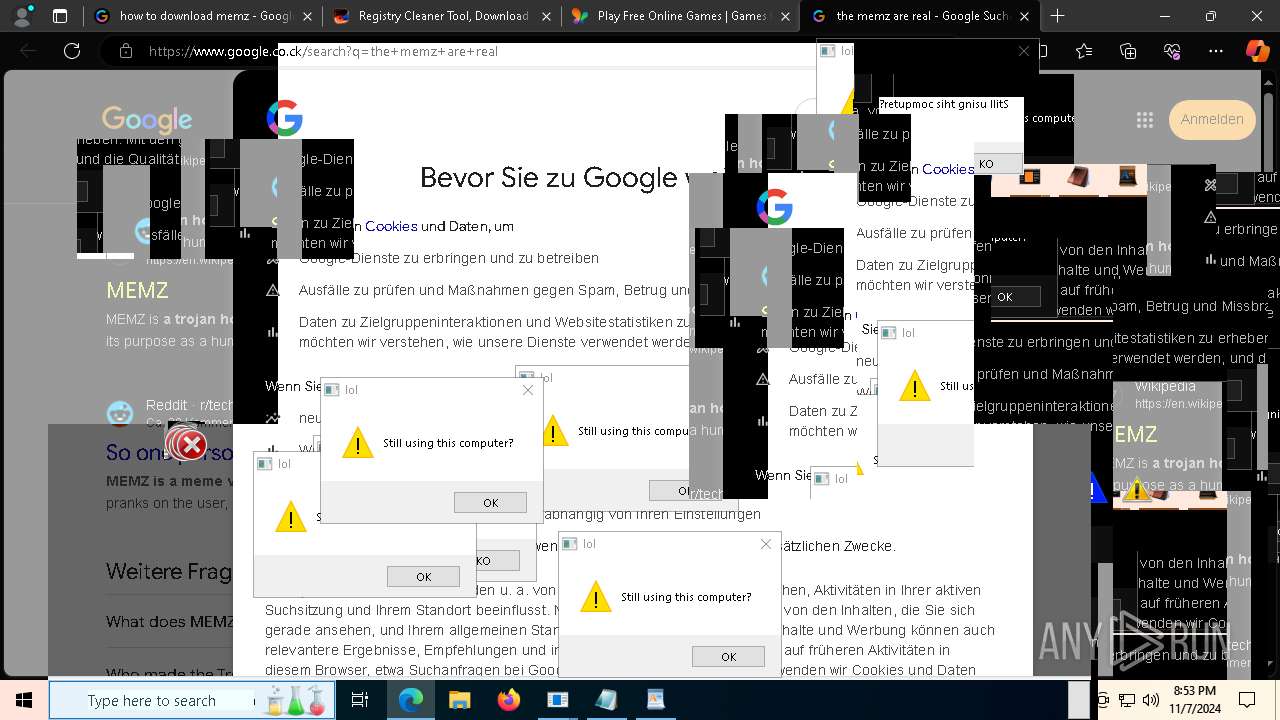Click warning triangle in bottom-center lol dialog
1280x720 pixels.
pos(595,597)
